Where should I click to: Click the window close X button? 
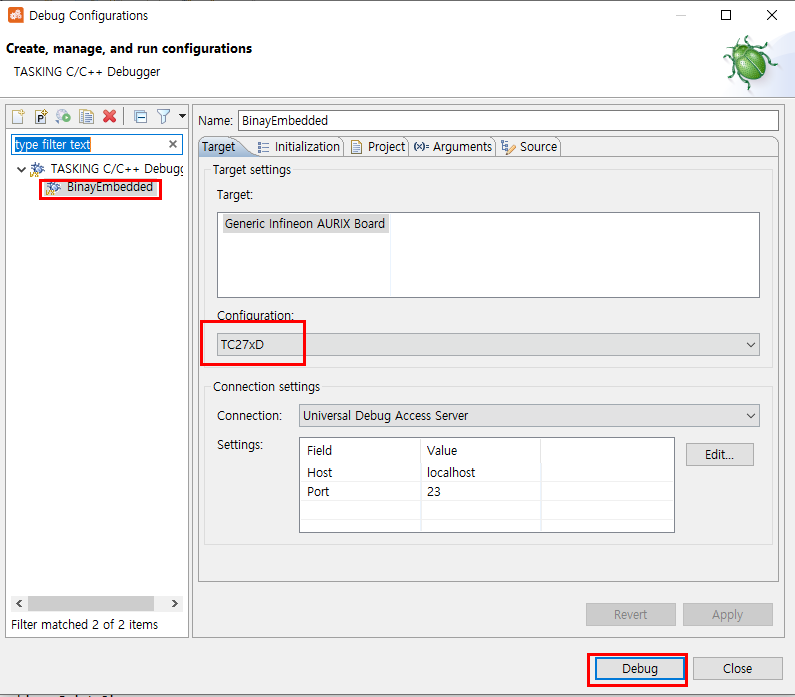tap(772, 15)
